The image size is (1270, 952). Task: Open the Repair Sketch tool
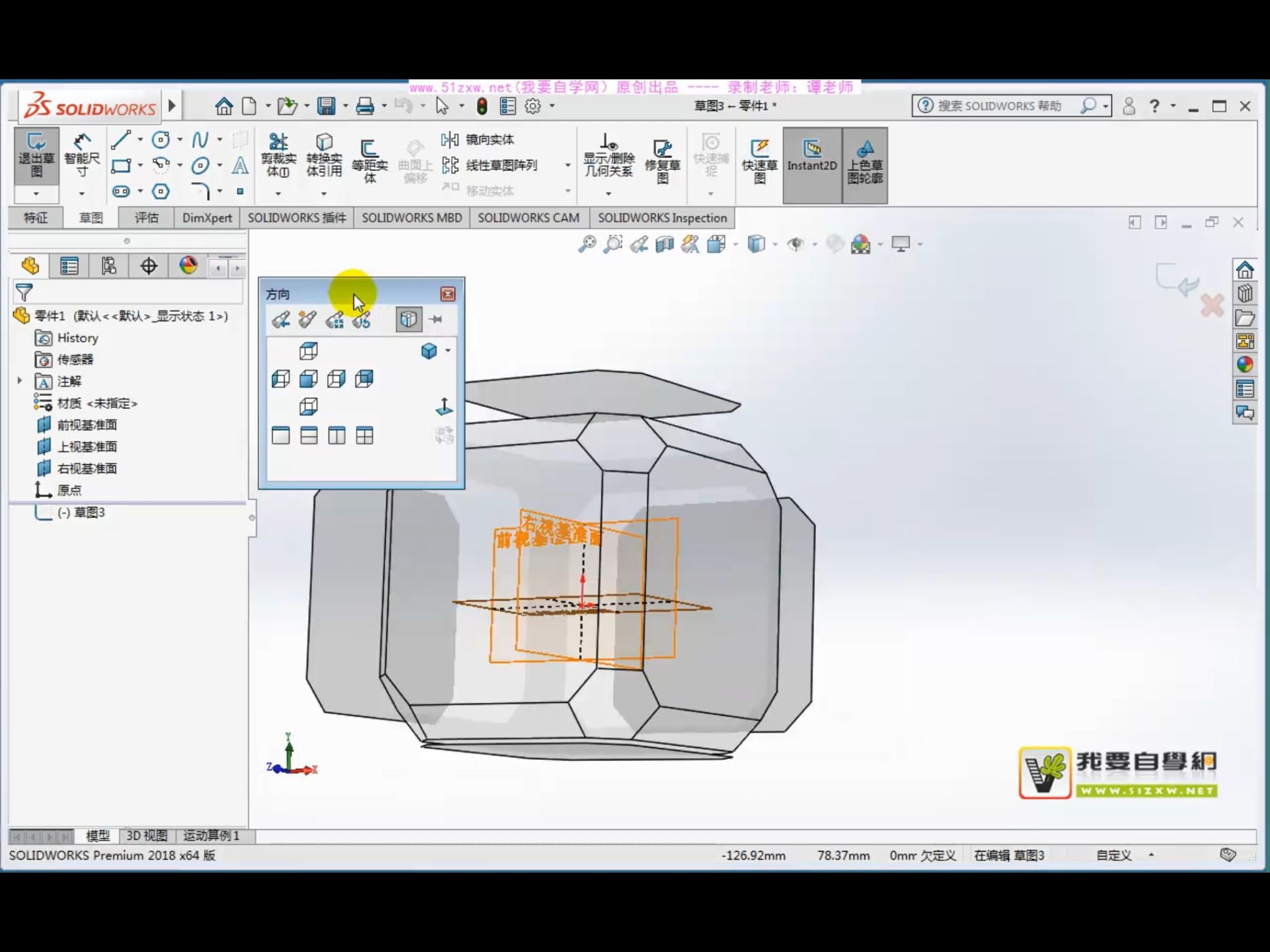(662, 158)
